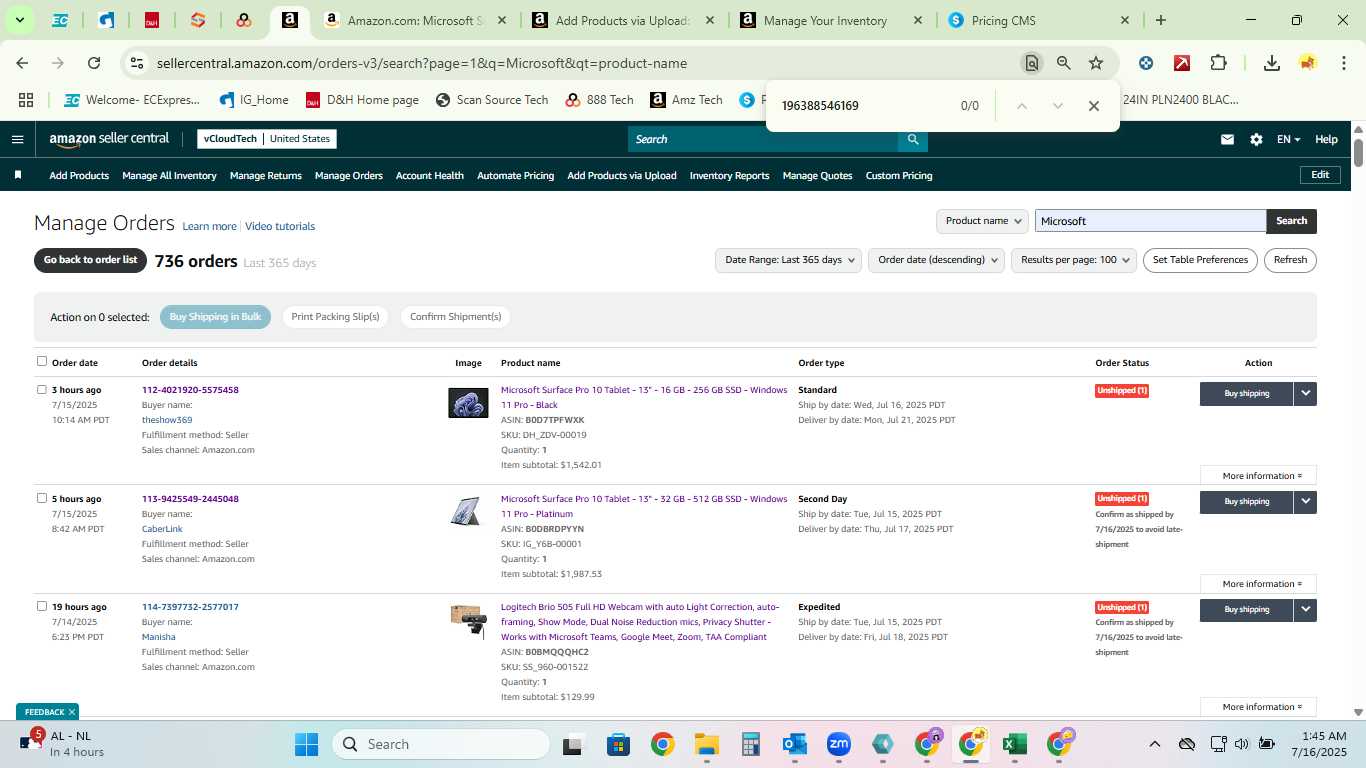The height and width of the screenshot is (768, 1366).
Task: Select order 114-7397732-2577017 checkbox
Action: [x=42, y=606]
